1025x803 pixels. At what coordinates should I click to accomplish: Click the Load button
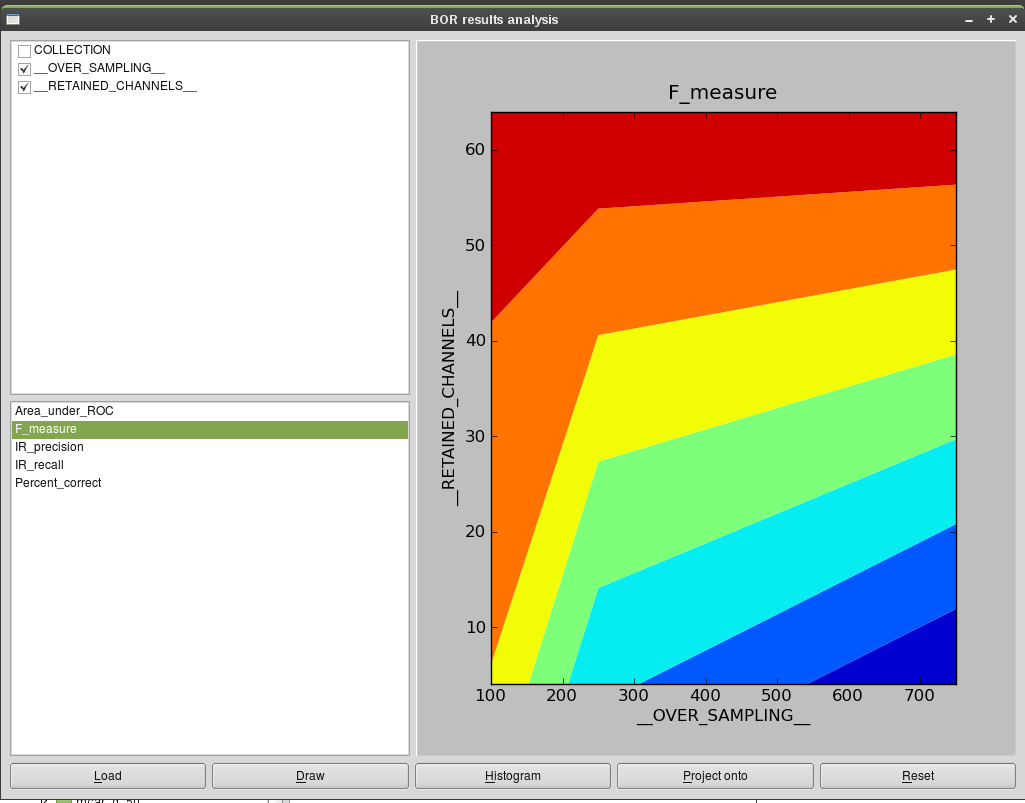(x=108, y=776)
